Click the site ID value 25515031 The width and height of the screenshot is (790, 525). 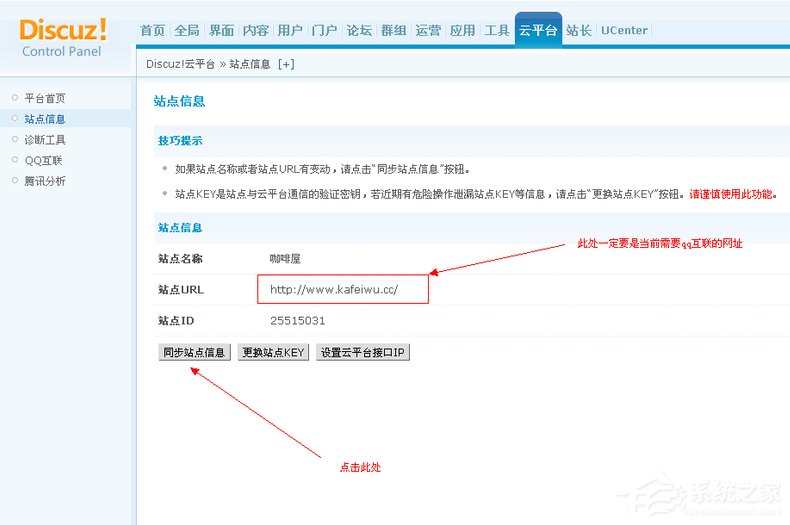pyautogui.click(x=297, y=320)
